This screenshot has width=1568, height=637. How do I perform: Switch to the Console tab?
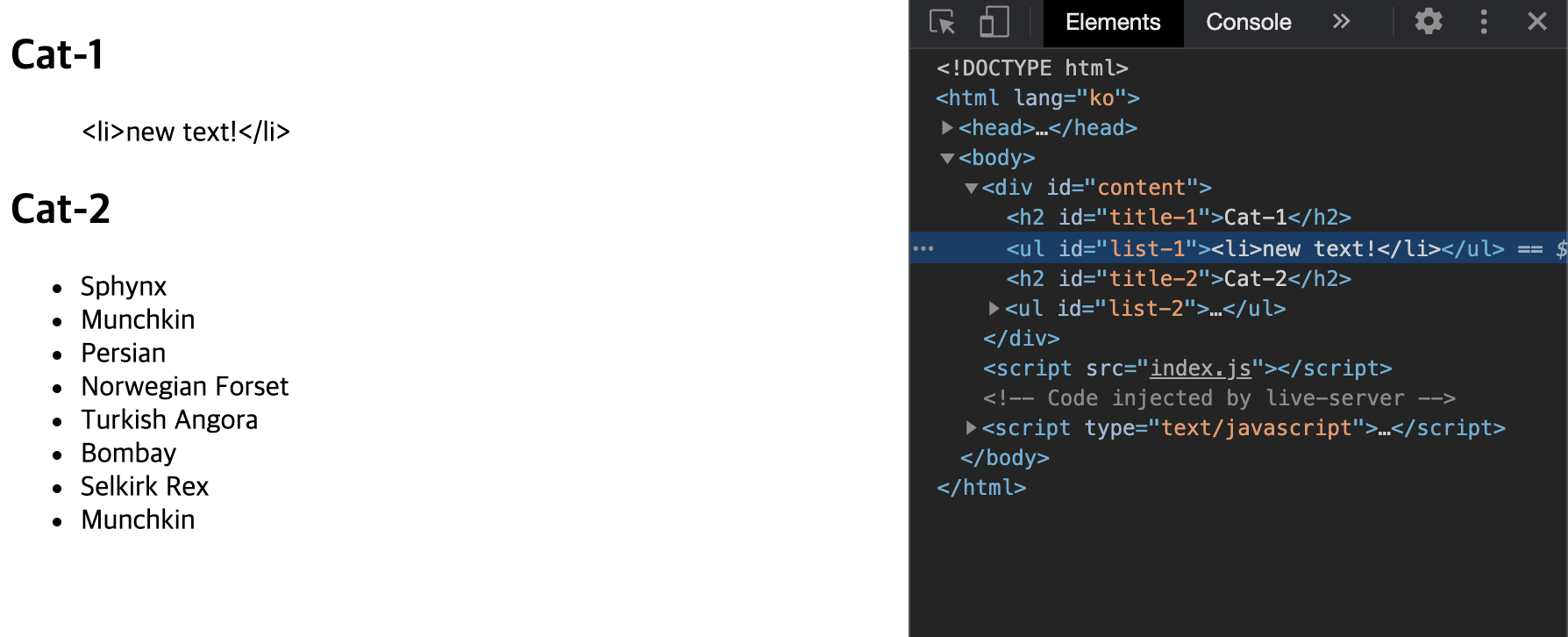pos(1248,23)
